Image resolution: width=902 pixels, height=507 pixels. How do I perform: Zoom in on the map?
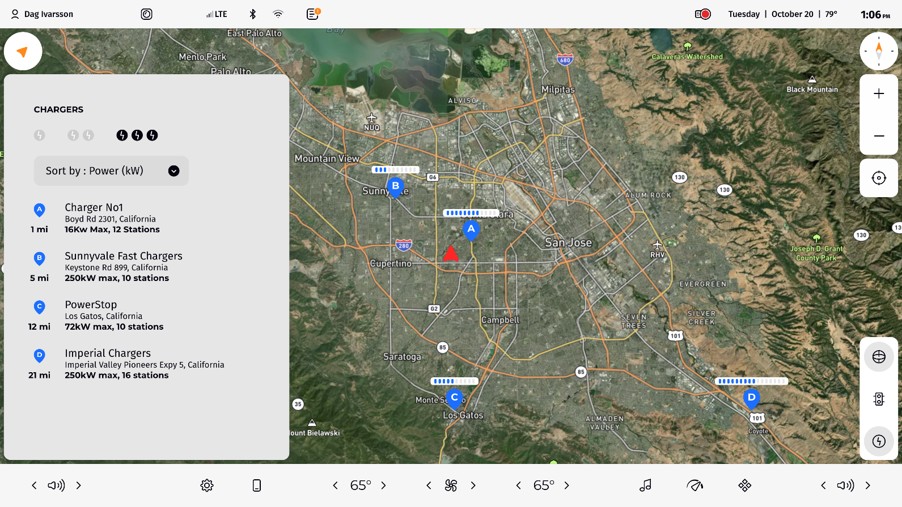(x=878, y=94)
